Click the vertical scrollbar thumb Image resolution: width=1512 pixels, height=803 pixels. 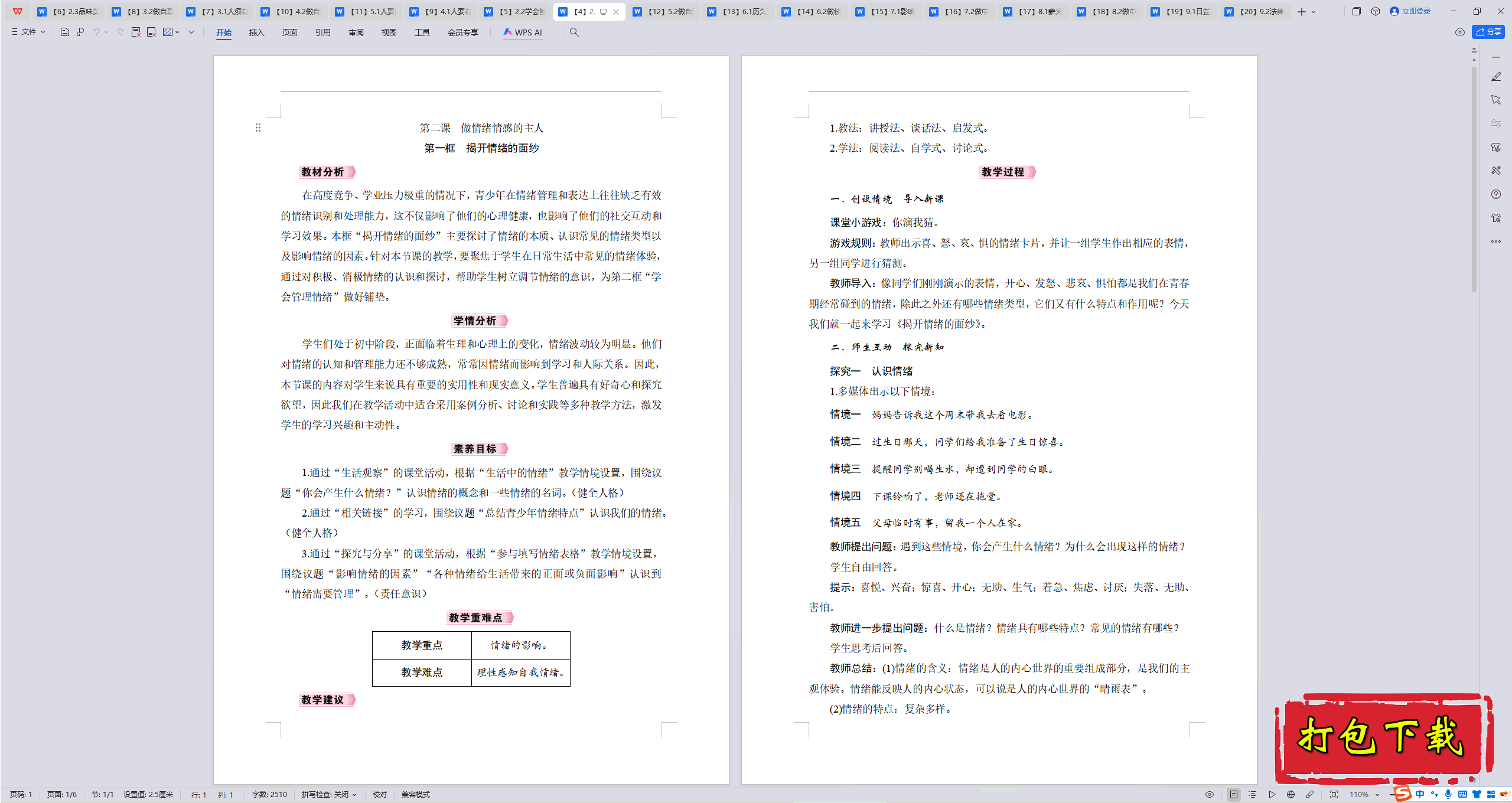pyautogui.click(x=1474, y=179)
